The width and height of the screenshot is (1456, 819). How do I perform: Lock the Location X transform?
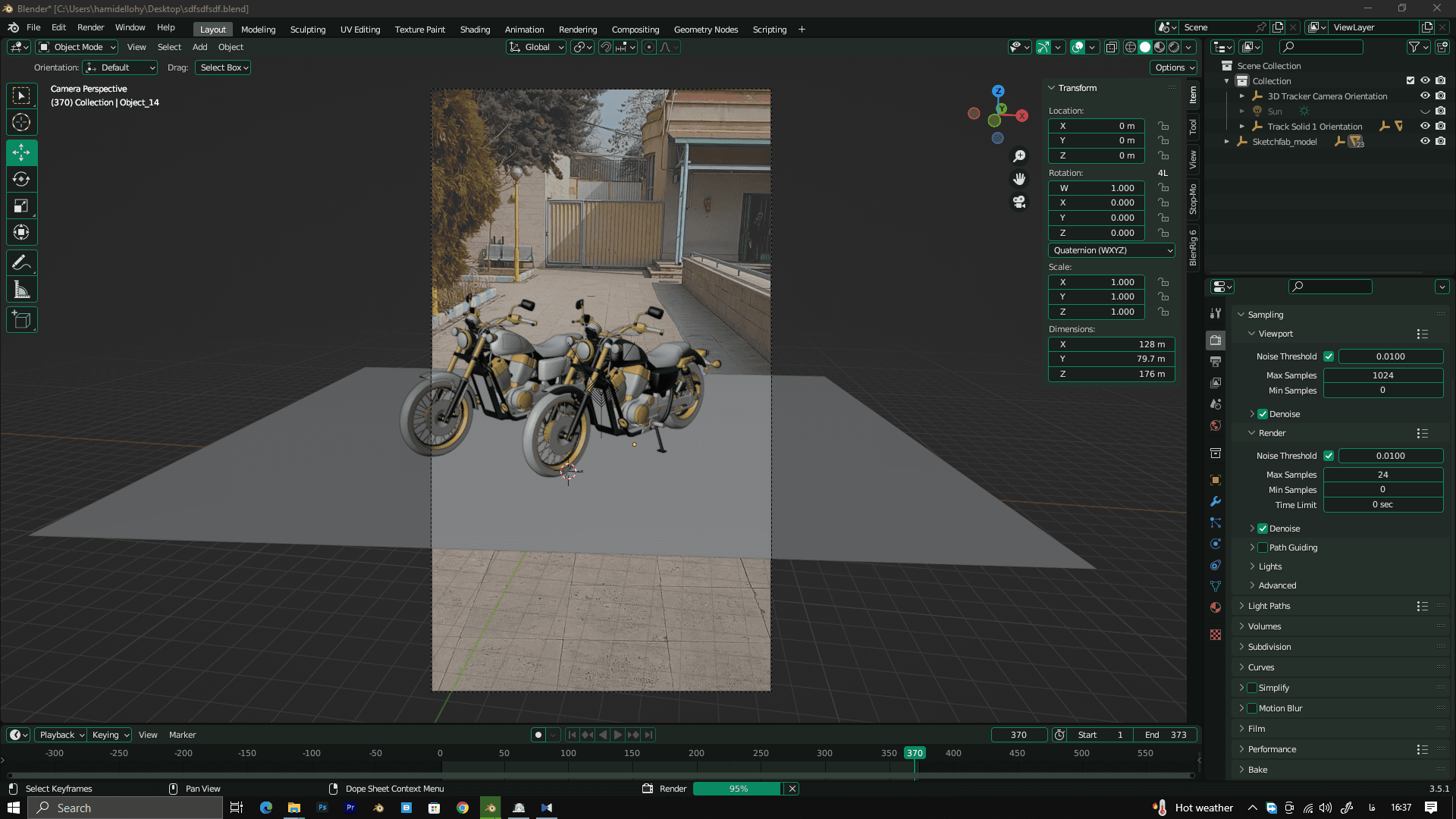point(1163,126)
